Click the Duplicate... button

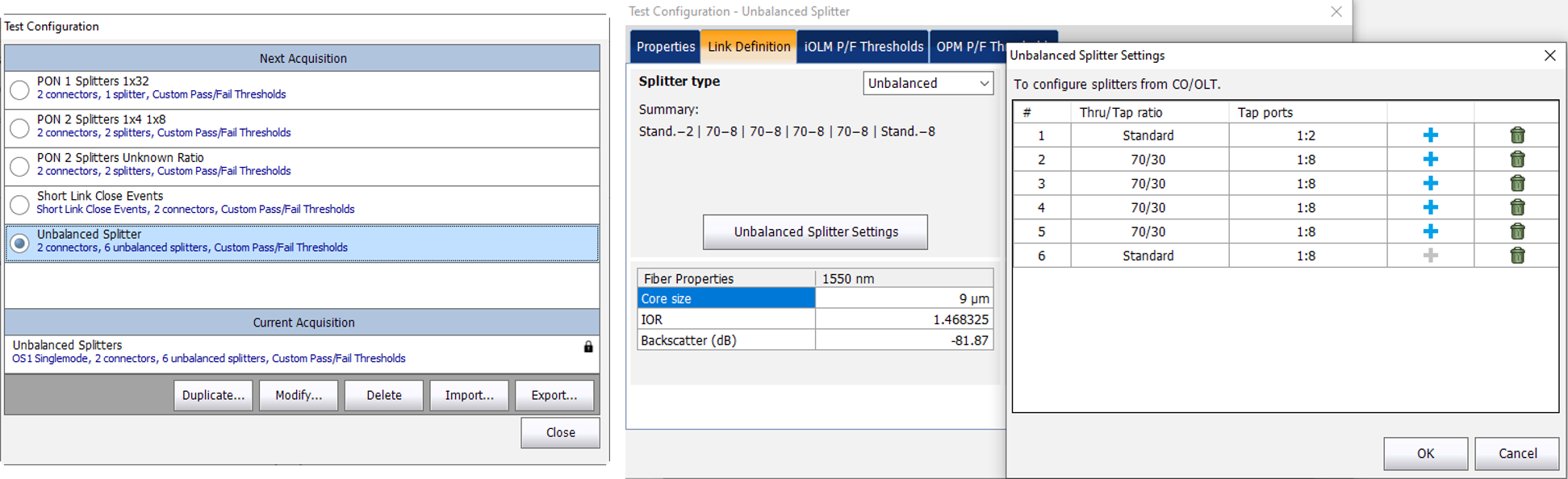pos(213,395)
